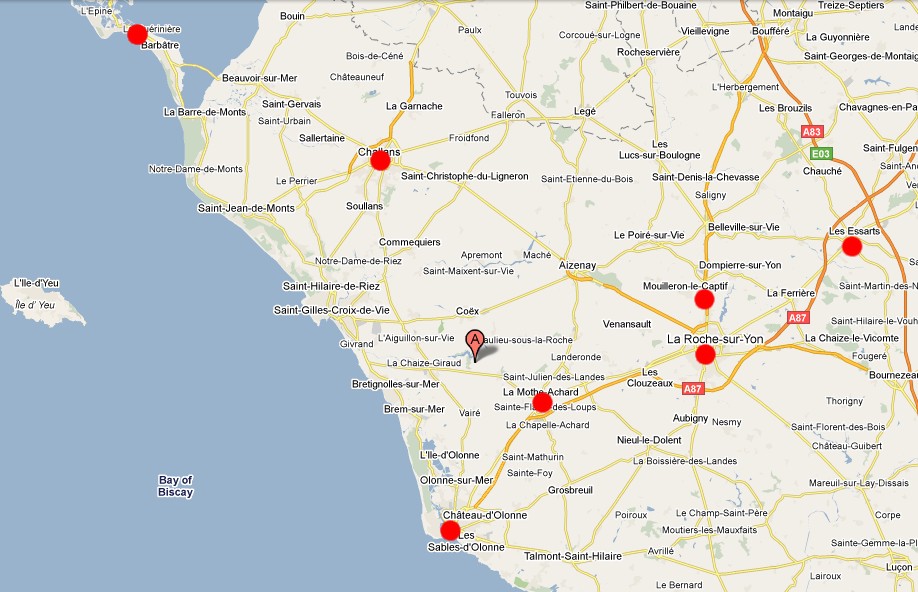Click the A87 shield near Les Clouzeaux
The height and width of the screenshot is (592, 918).
click(x=693, y=388)
